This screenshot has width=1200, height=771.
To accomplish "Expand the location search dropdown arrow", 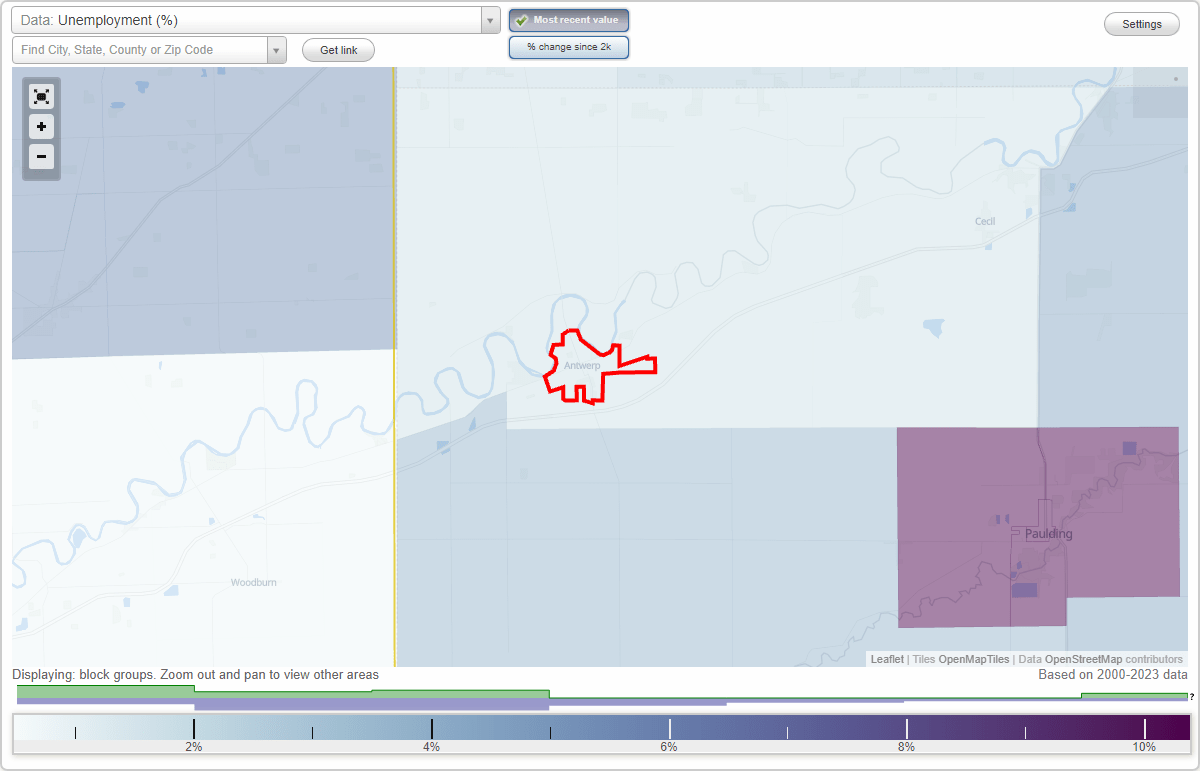I will (x=276, y=50).
